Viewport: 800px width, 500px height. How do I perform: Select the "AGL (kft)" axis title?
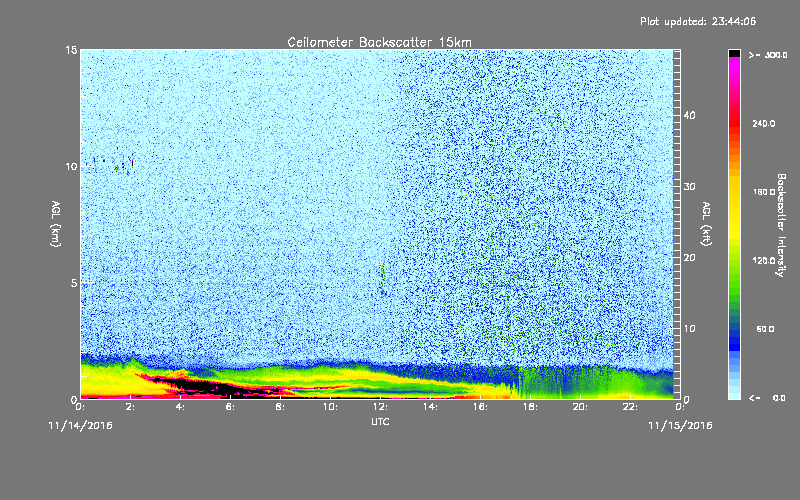click(706, 223)
